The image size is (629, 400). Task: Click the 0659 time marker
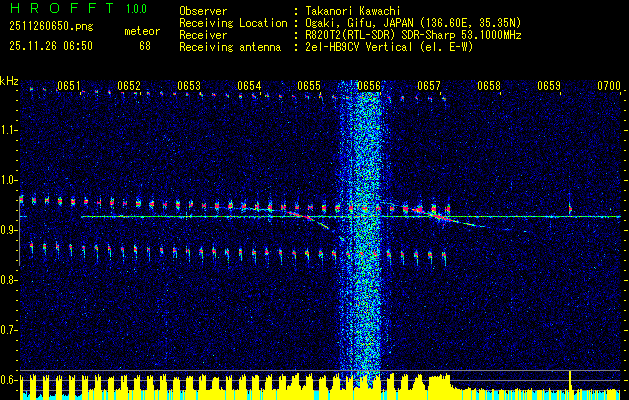pyautogui.click(x=549, y=86)
